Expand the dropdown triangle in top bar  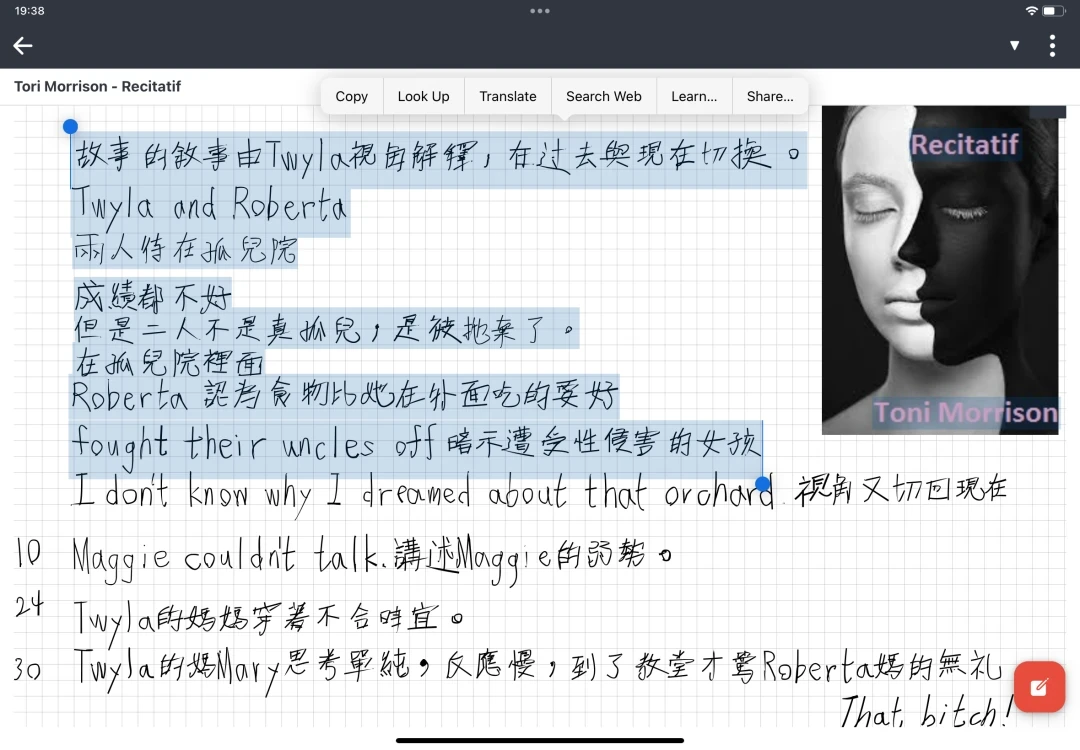(x=1014, y=46)
